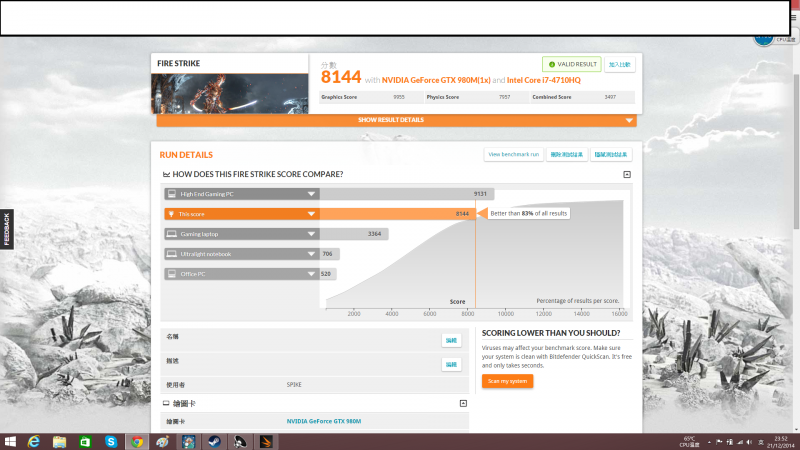This screenshot has width=800, height=450.
Task: Open the Paint palette taskbar icon
Action: (x=163, y=442)
